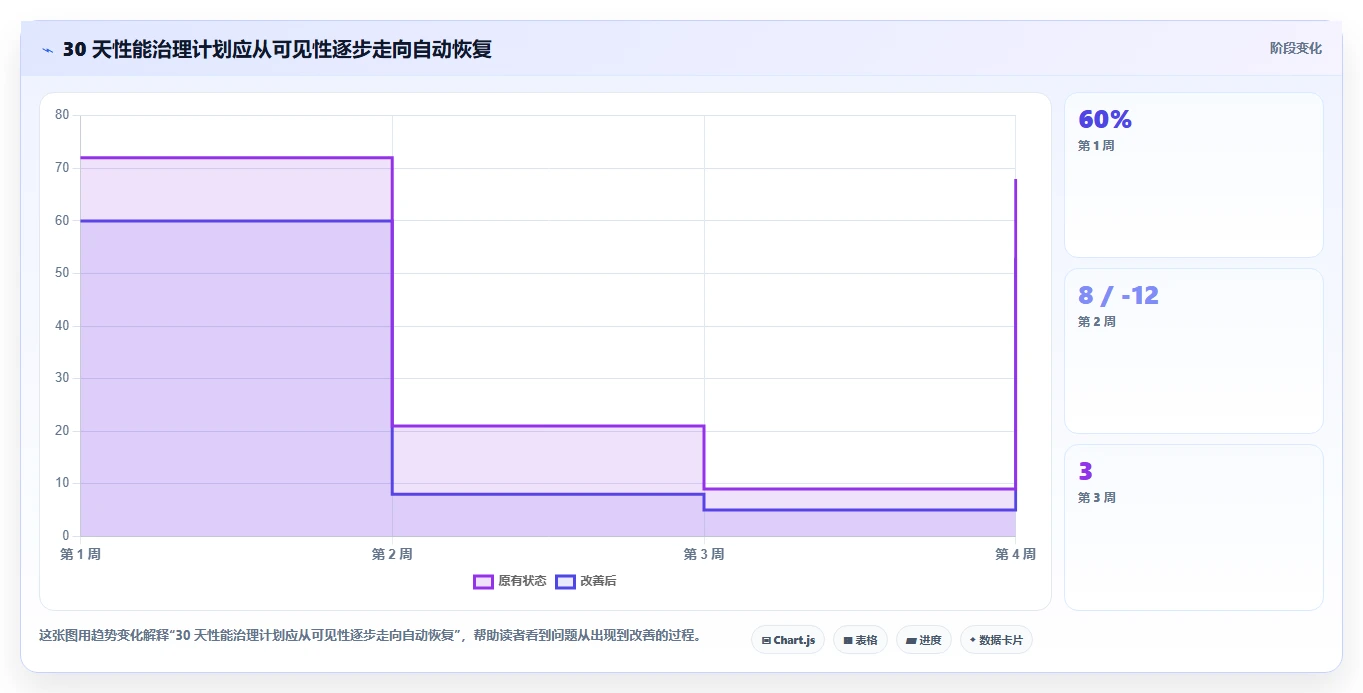Image resolution: width=1363 pixels, height=693 pixels.
Task: Click the Chart.js tag
Action: click(788, 640)
